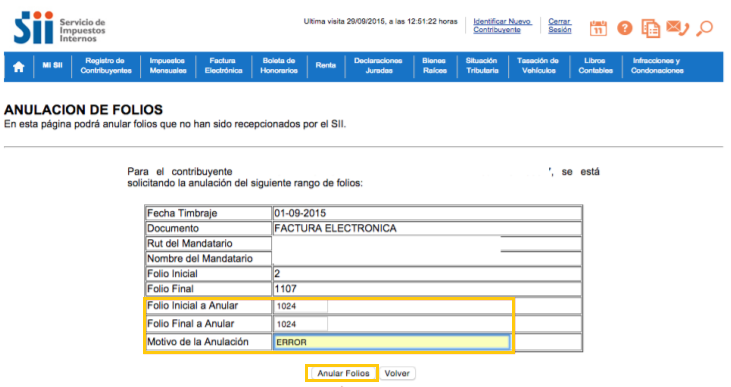Click the Volver button
Viewport: 731px width, 387px height.
click(x=397, y=373)
